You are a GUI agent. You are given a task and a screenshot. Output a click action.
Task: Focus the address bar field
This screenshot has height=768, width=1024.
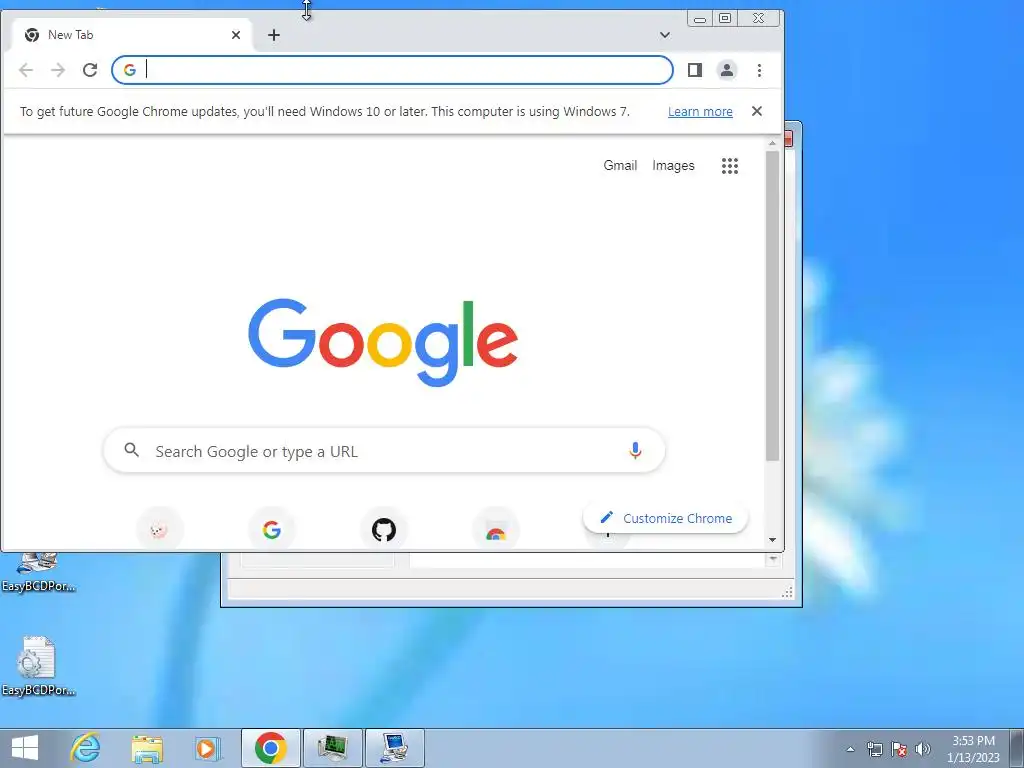coord(392,70)
